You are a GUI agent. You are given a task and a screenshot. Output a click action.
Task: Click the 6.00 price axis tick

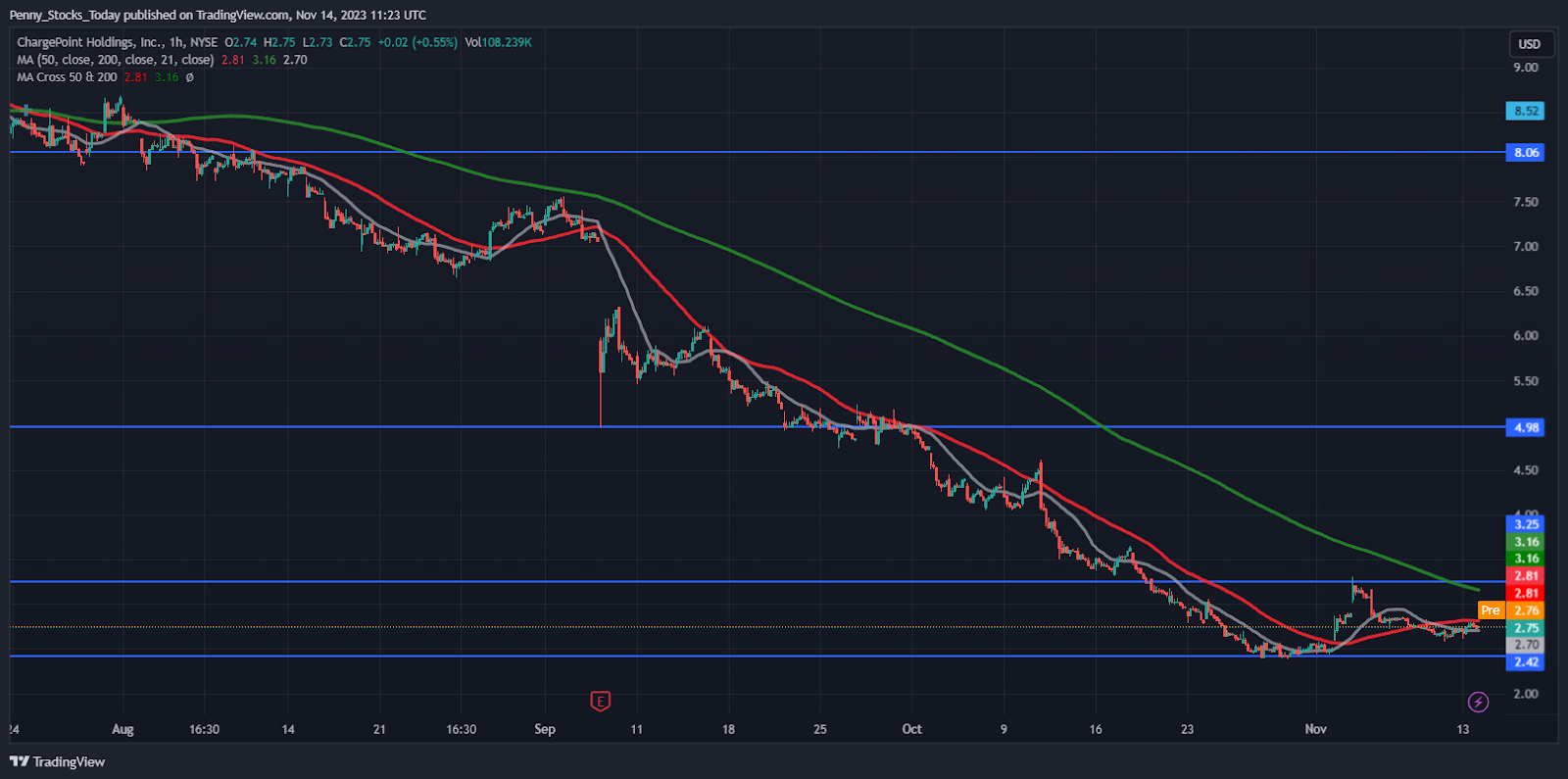tap(1526, 335)
